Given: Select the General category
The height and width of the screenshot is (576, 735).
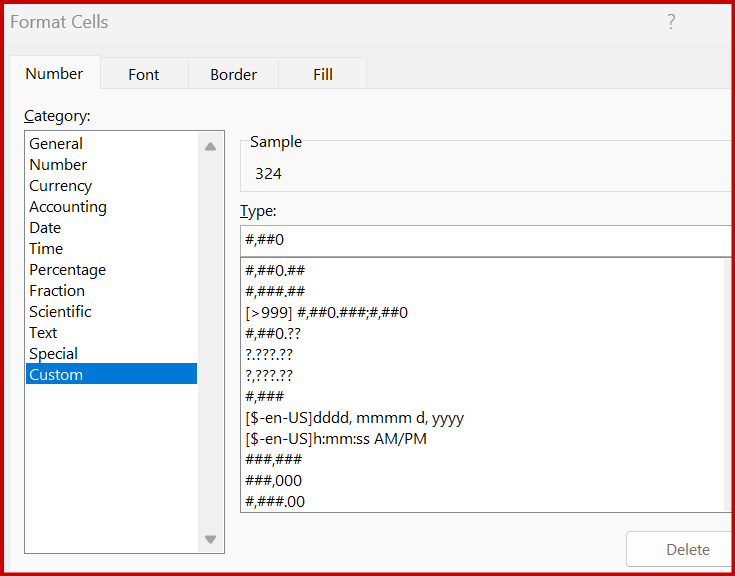Looking at the screenshot, I should point(112,143).
